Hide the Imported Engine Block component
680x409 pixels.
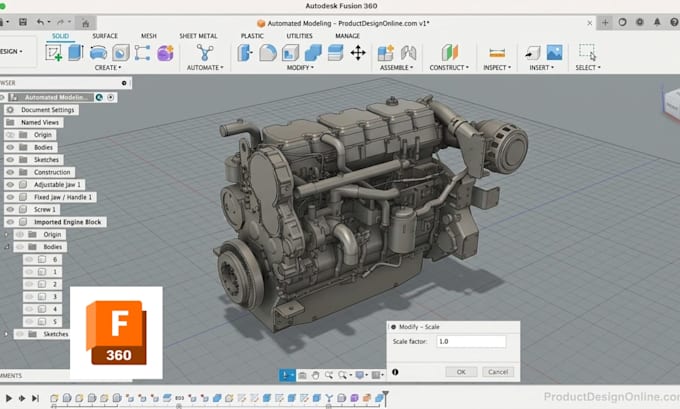(x=10, y=222)
